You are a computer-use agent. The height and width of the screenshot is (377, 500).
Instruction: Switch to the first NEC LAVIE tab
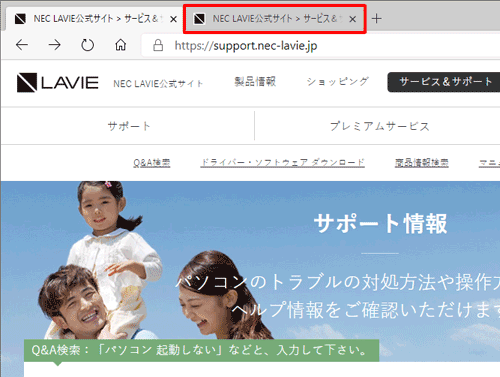93,19
